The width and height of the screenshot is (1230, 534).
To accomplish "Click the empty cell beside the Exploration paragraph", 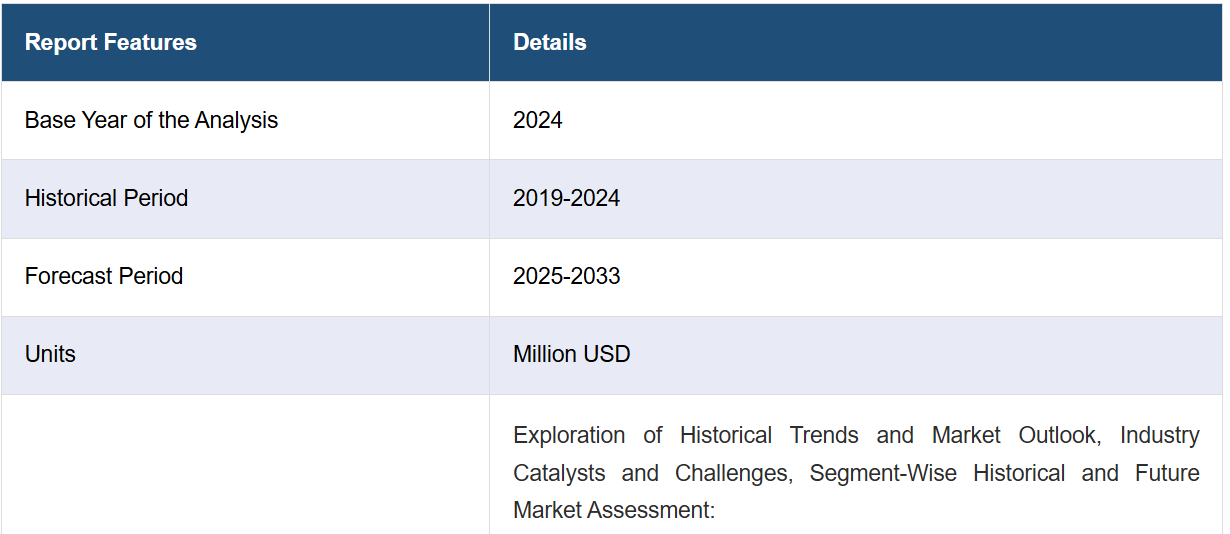I will click(x=245, y=464).
